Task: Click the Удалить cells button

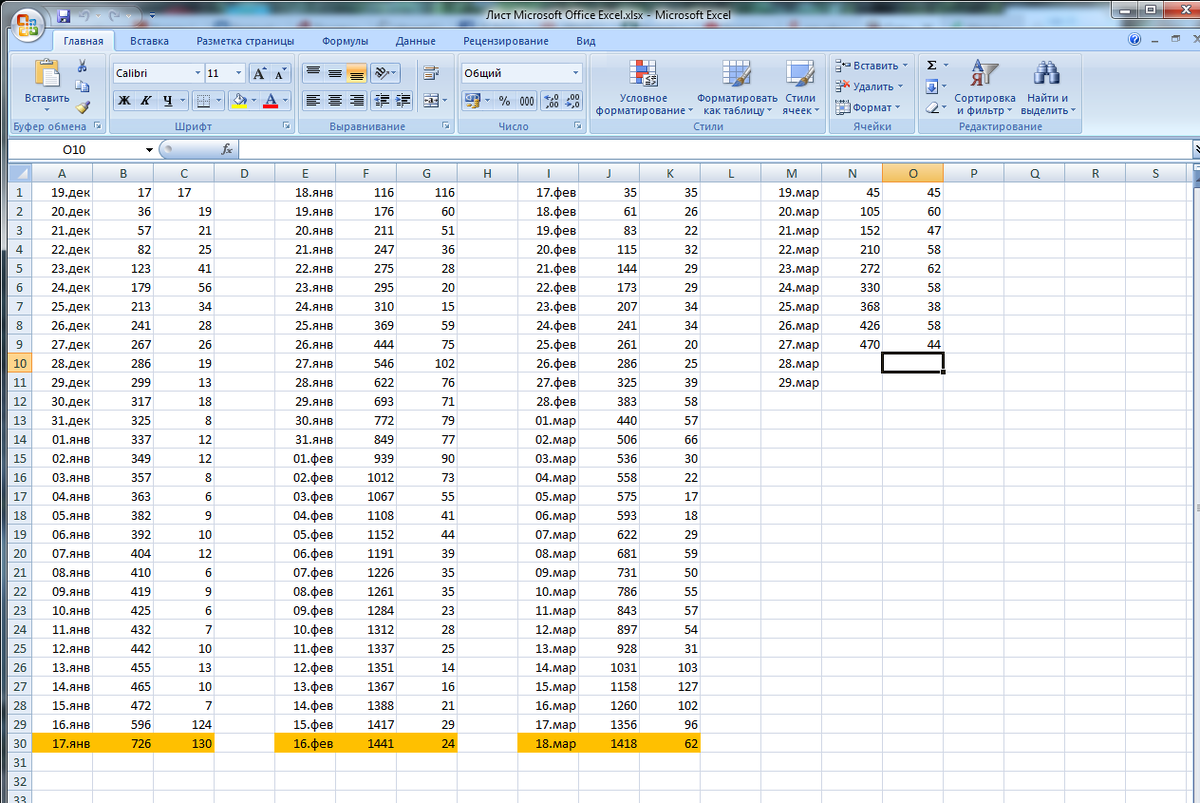Action: (869, 86)
